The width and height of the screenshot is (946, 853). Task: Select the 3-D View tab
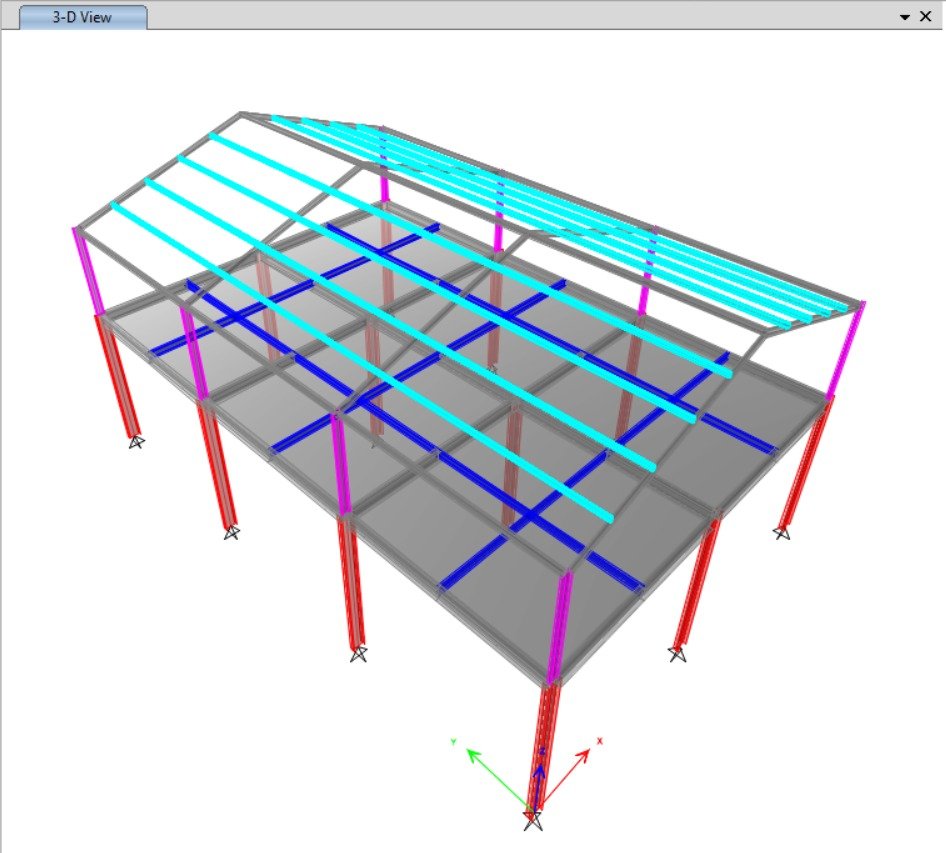(x=84, y=17)
